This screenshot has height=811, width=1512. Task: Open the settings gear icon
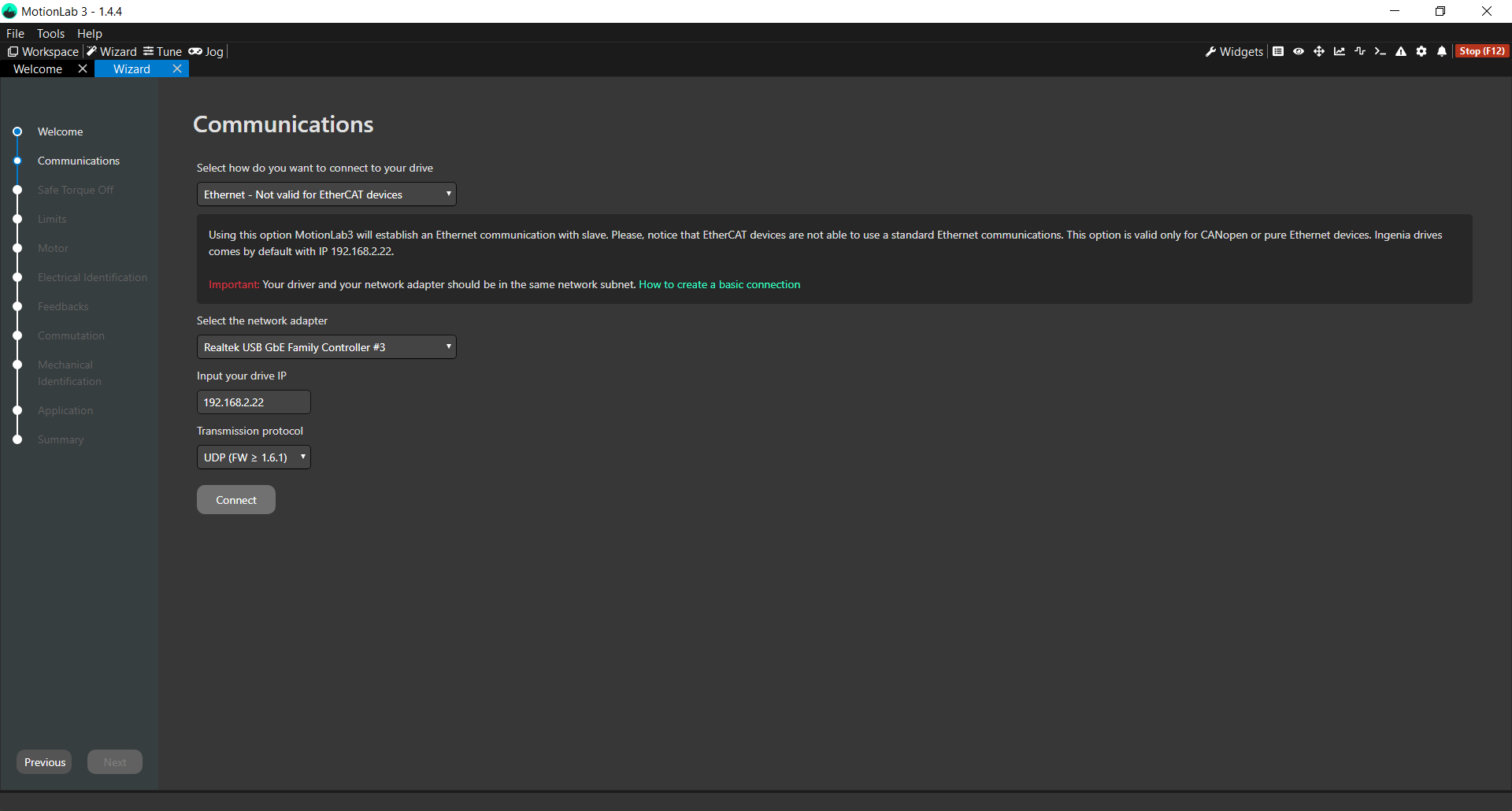(1421, 51)
